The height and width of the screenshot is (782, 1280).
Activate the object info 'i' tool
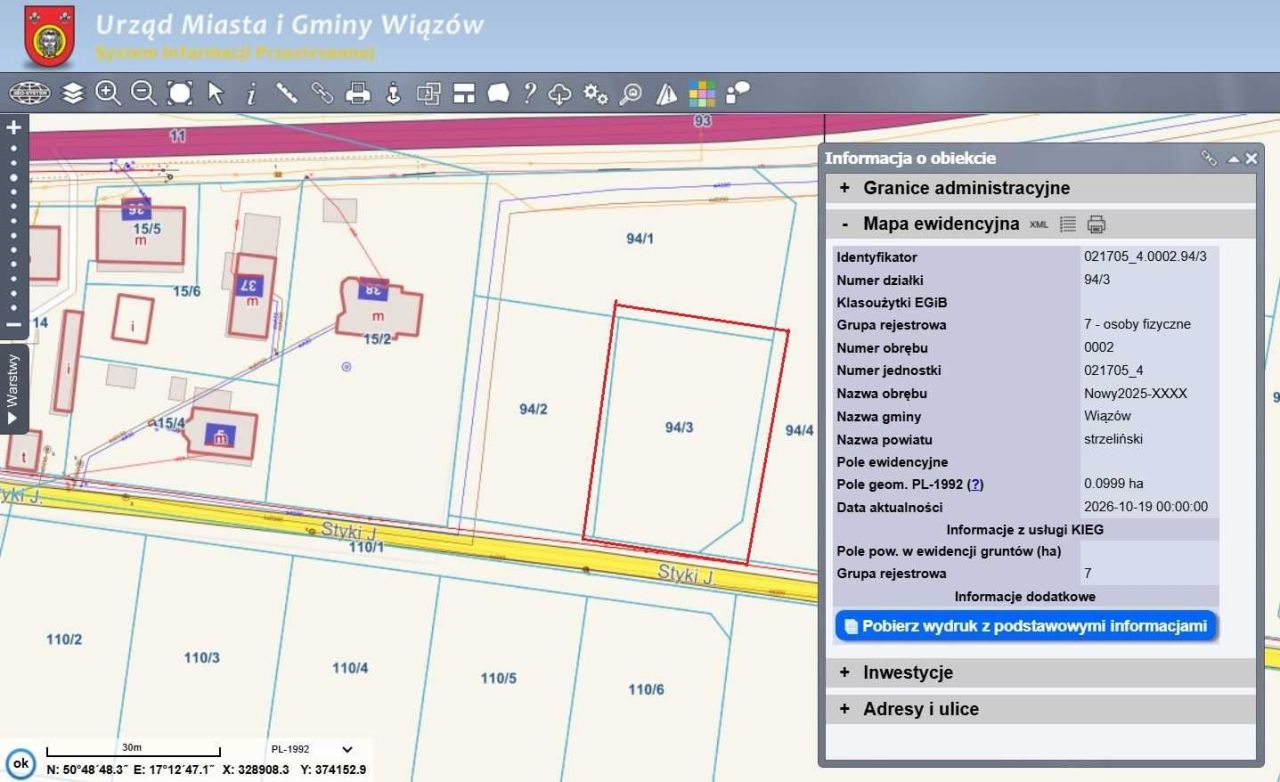click(x=251, y=93)
